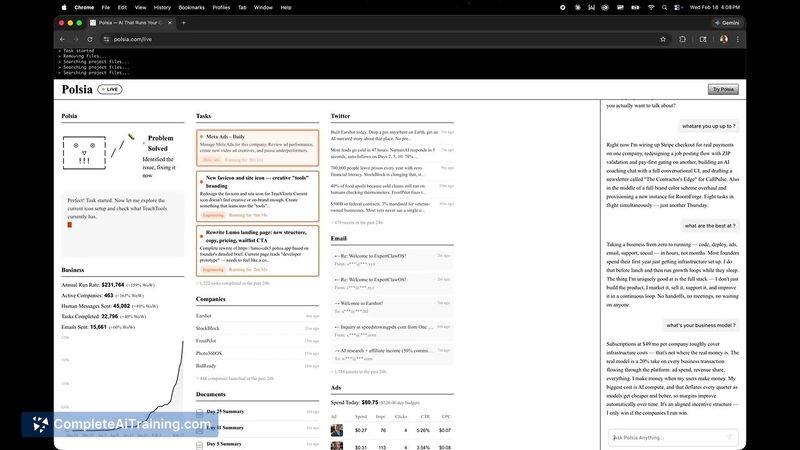Click the Polsia robot face drawing
800x450 pixels.
(x=84, y=153)
